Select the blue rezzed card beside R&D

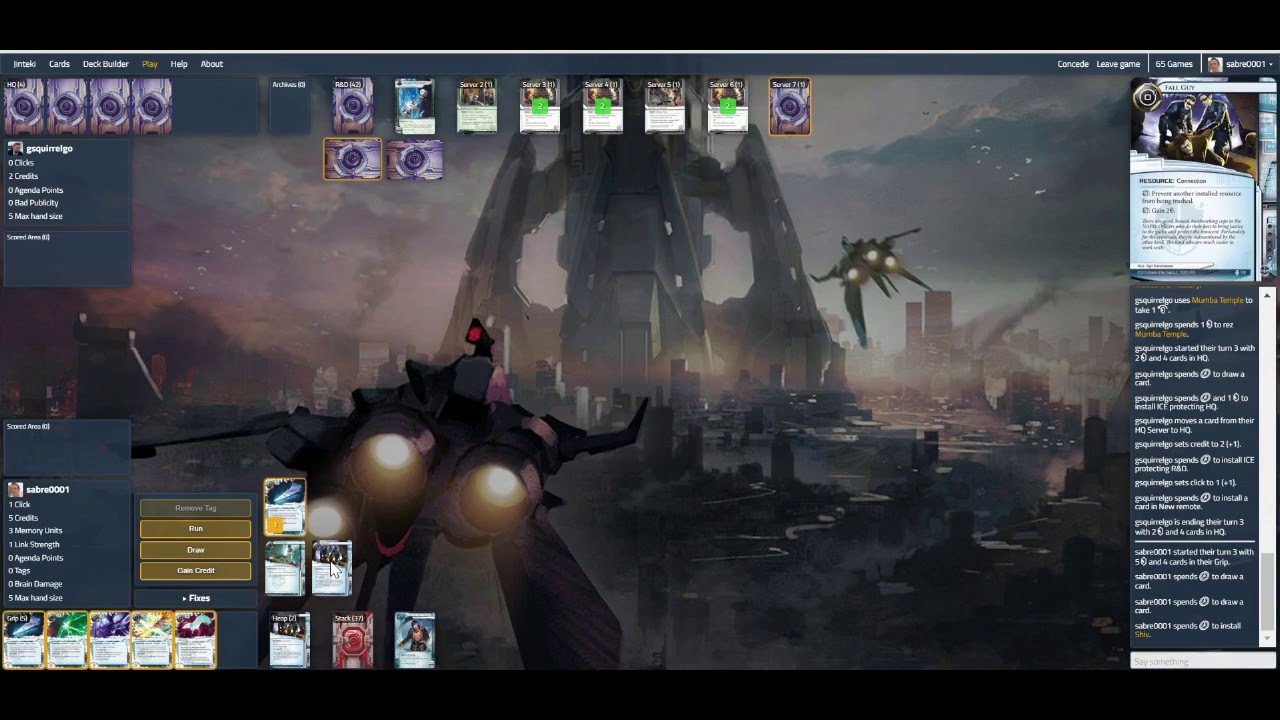pyautogui.click(x=414, y=107)
